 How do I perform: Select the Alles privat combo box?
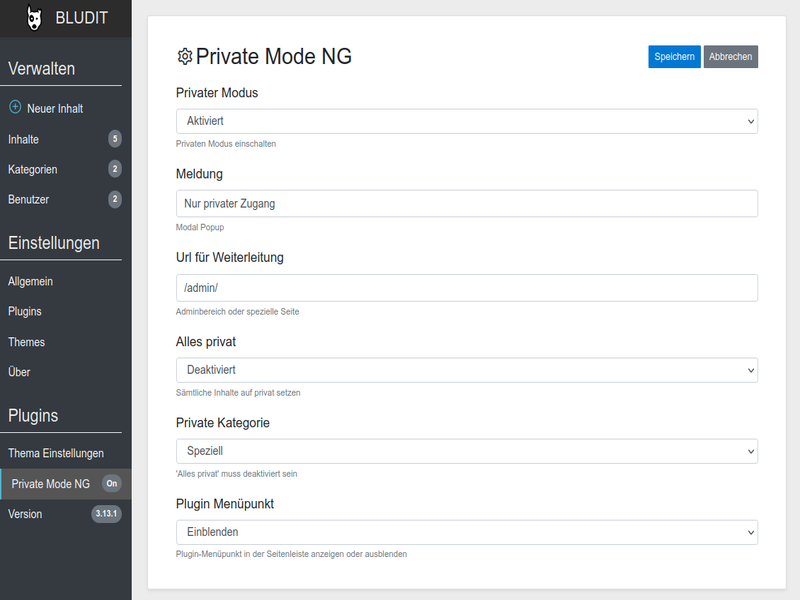click(468, 369)
